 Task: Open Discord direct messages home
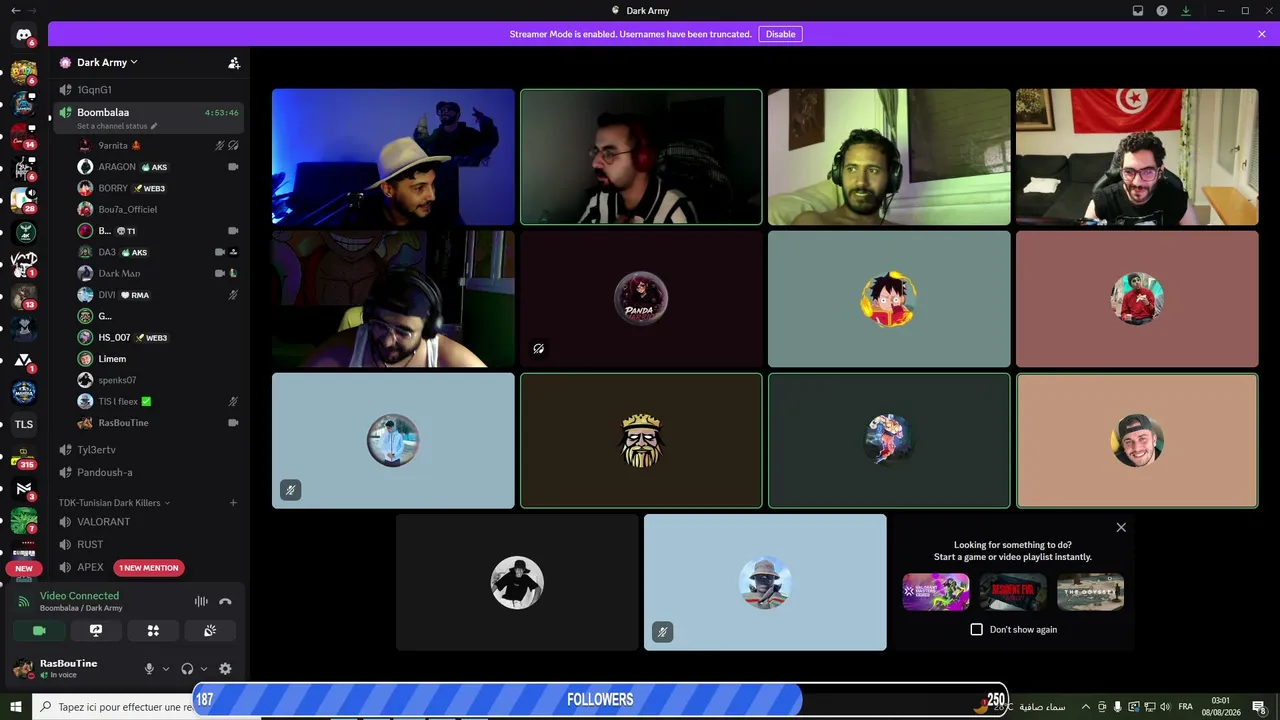[24, 35]
